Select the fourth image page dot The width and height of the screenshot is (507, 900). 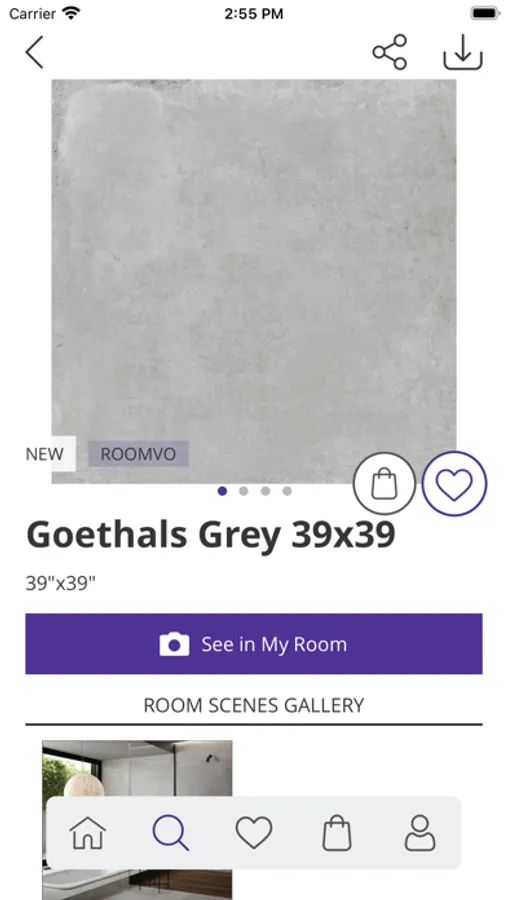287,491
